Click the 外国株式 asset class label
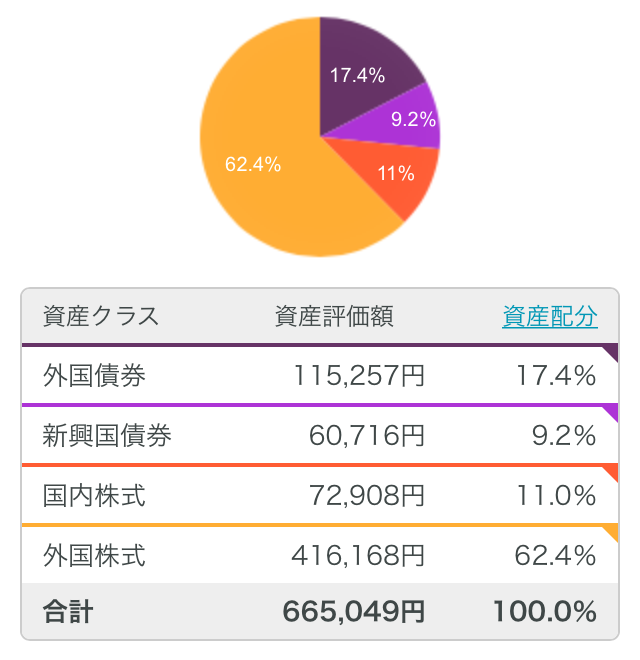The height and width of the screenshot is (660, 640). [x=94, y=554]
